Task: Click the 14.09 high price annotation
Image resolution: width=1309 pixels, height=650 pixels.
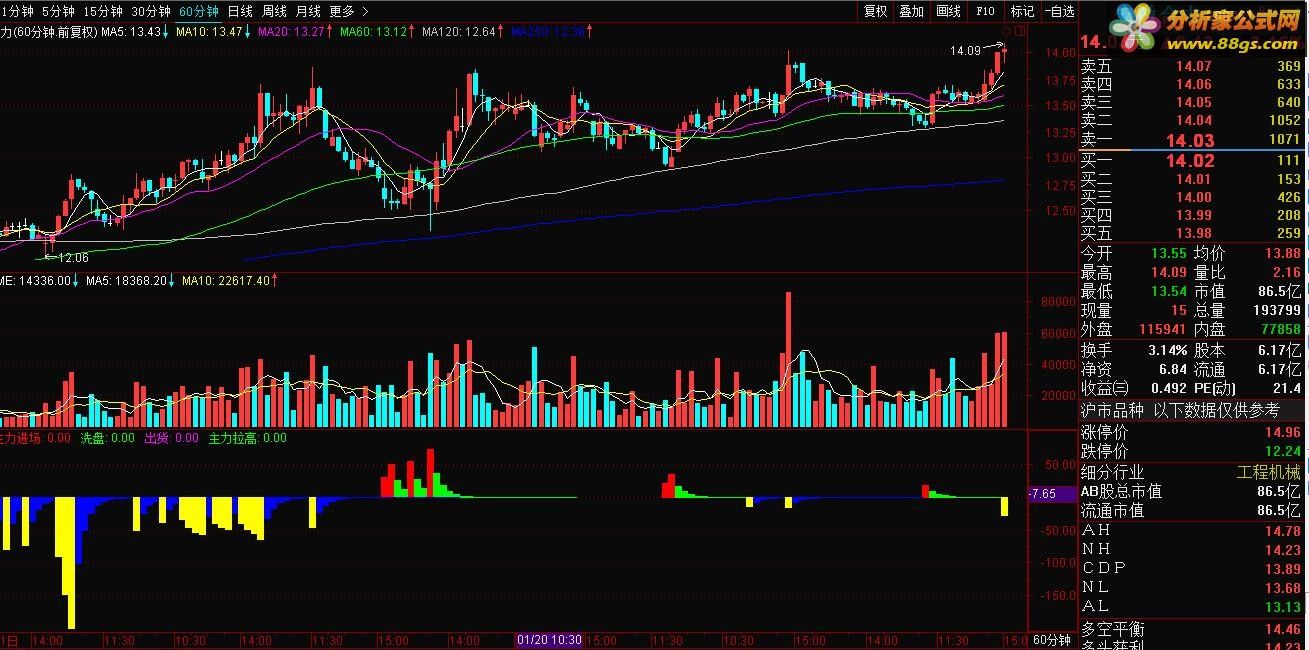Action: (966, 50)
